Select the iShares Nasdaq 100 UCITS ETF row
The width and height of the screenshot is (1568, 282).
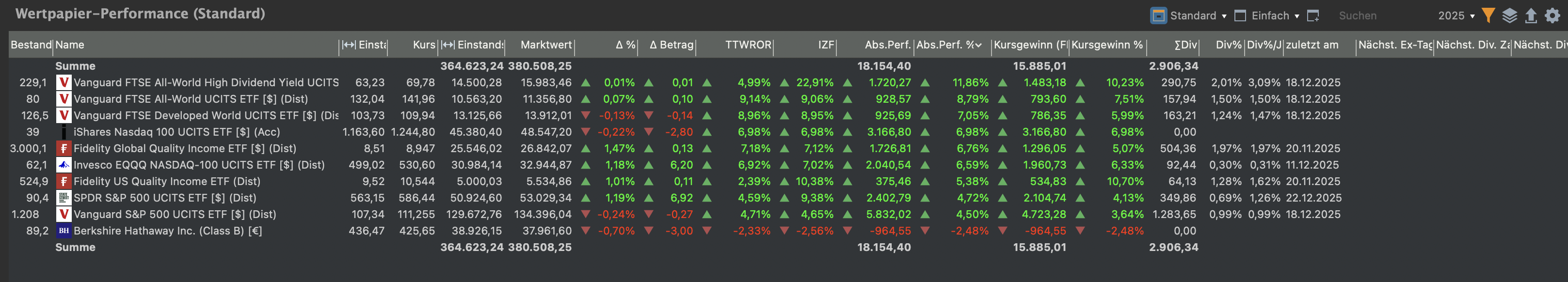[176, 132]
